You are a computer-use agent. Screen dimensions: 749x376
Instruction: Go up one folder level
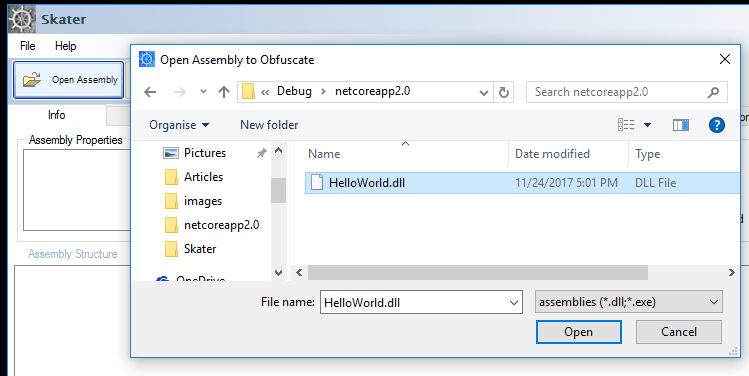224,92
